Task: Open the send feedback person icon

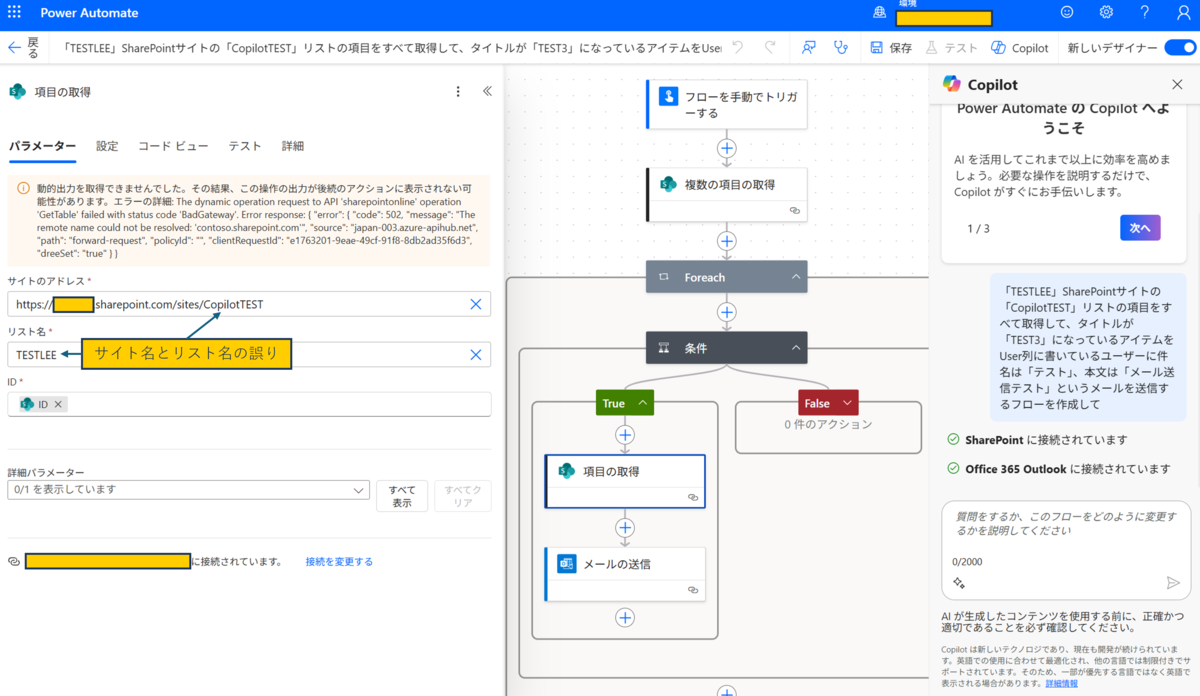Action: (x=809, y=47)
